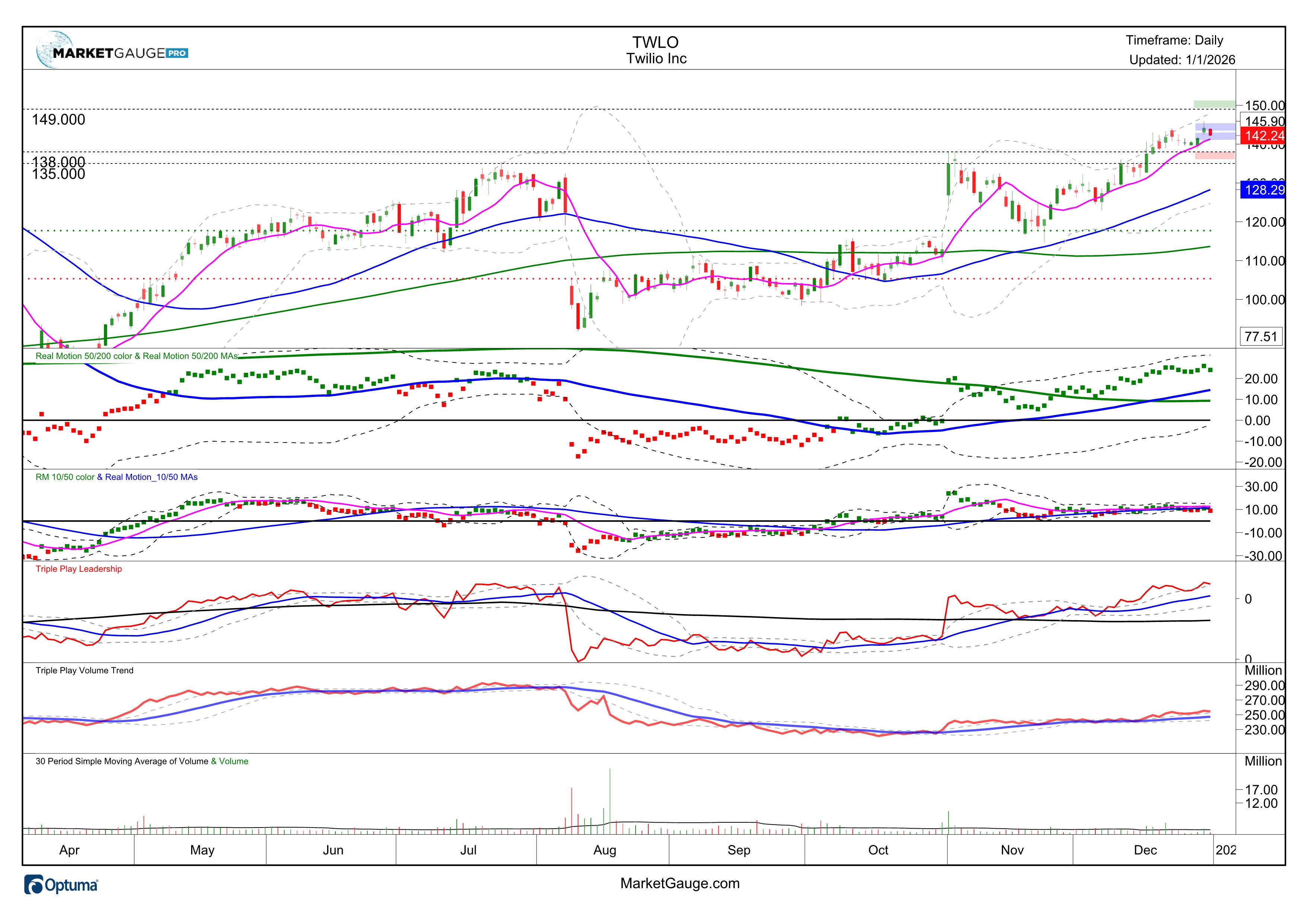
Task: Select the Real Motion 50/200 indicator label
Action: click(x=137, y=356)
